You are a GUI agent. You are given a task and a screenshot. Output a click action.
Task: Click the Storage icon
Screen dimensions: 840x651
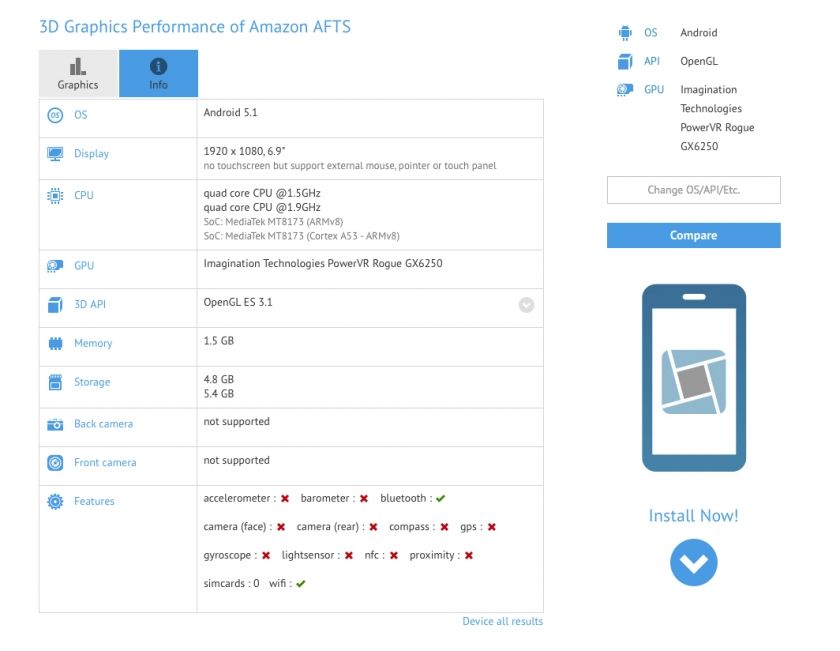click(55, 383)
